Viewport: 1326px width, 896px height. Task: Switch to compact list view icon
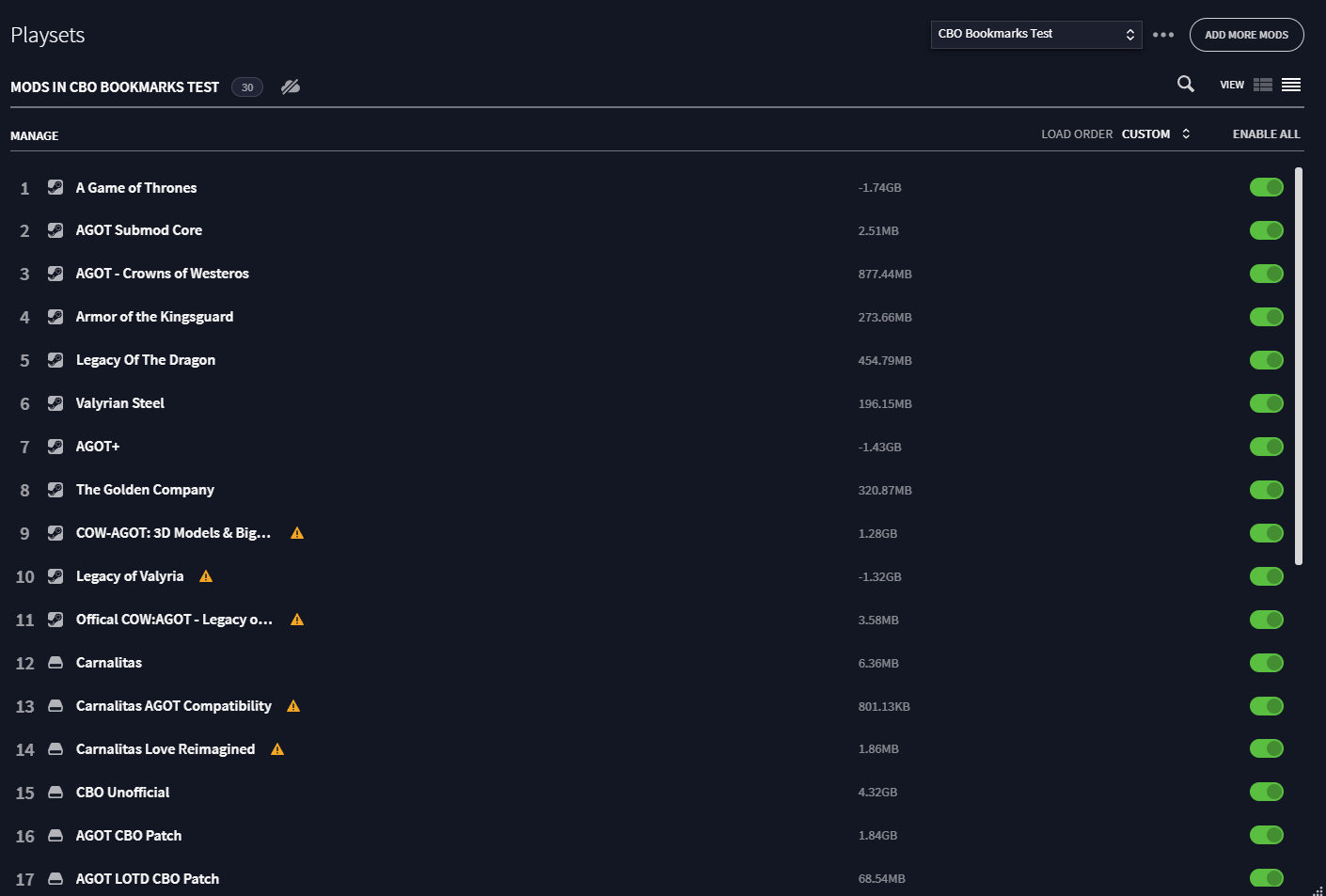pos(1291,85)
